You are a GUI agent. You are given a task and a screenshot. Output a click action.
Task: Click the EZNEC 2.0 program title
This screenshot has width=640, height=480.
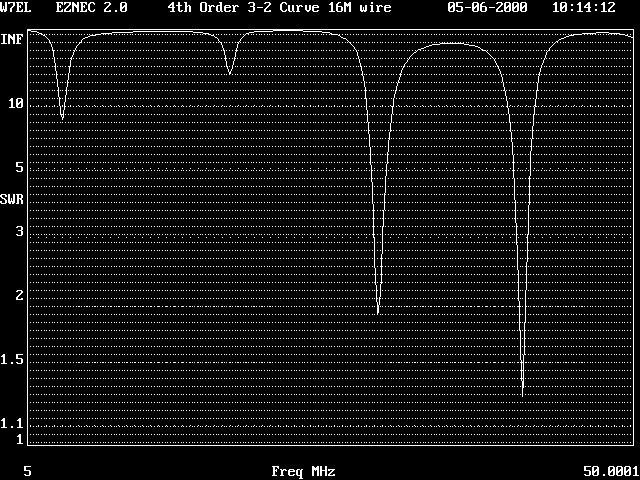91,7
